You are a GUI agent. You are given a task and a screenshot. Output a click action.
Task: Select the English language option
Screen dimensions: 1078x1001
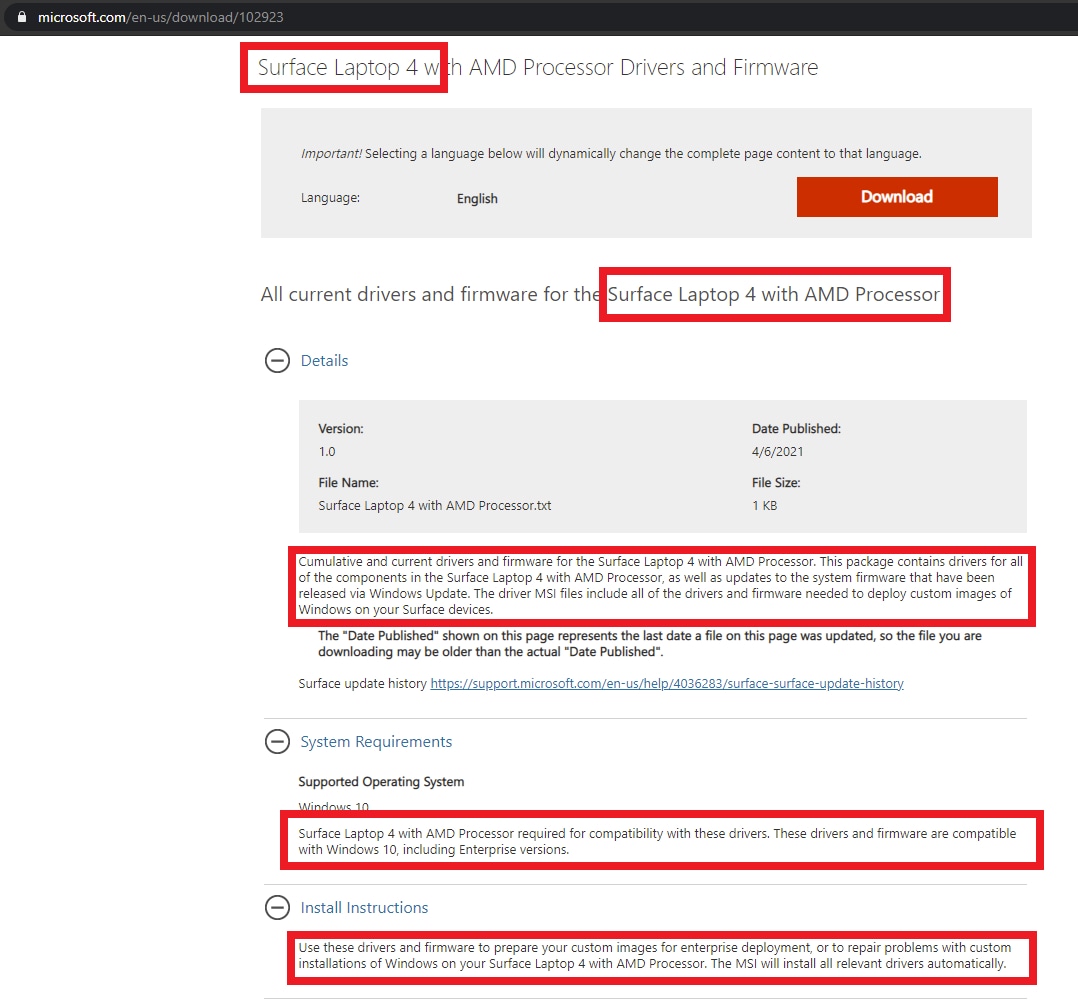click(477, 199)
